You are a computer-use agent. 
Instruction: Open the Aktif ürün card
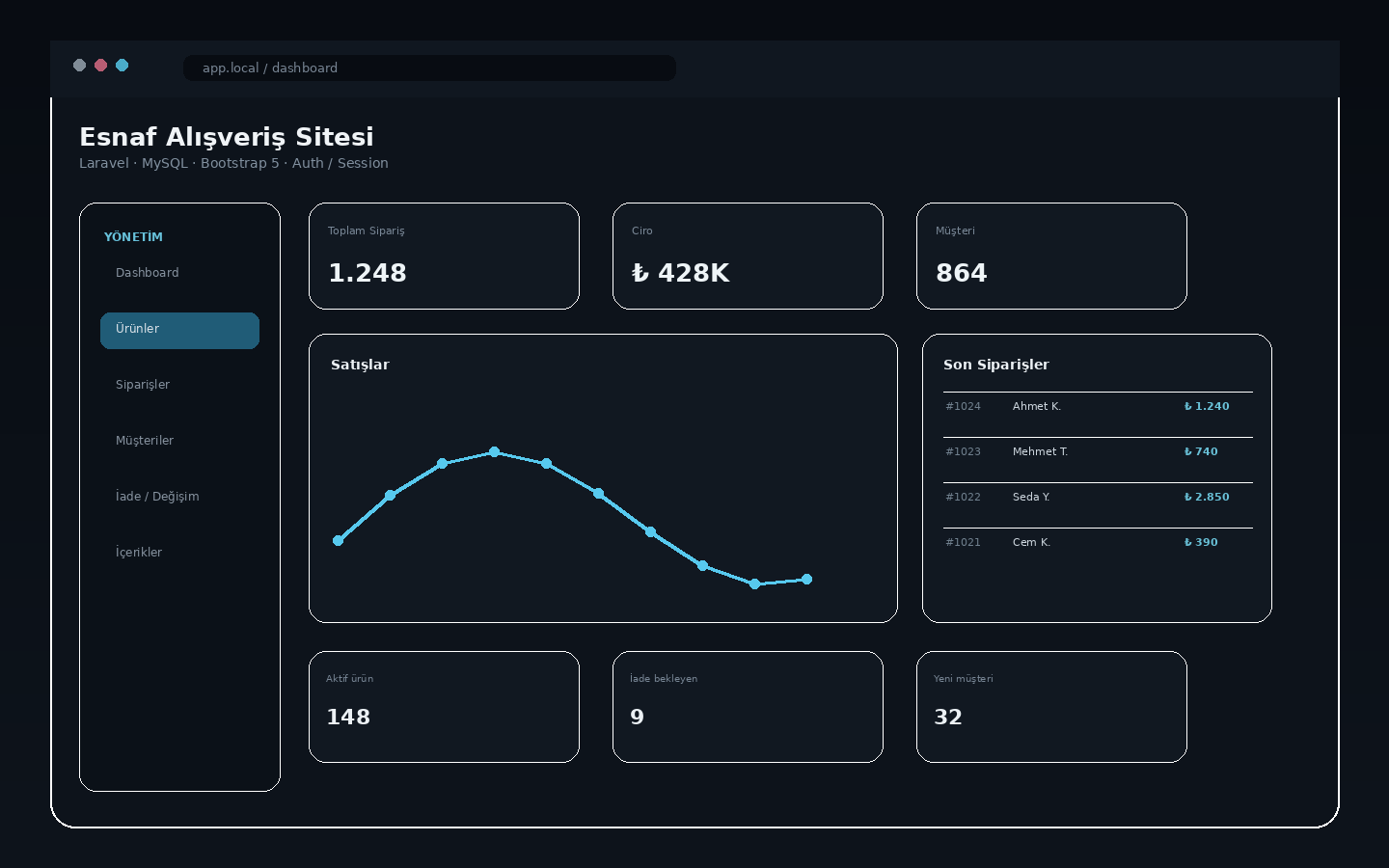coord(444,707)
